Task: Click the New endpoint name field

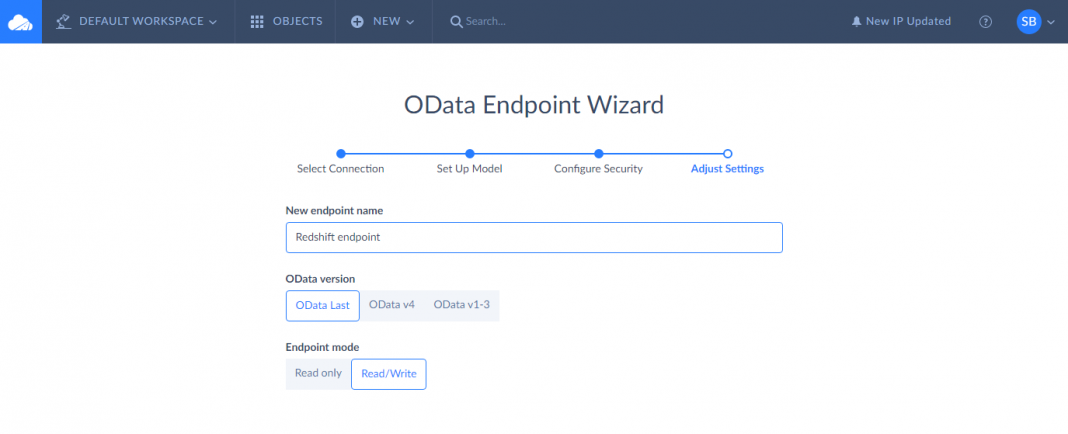Action: [533, 238]
